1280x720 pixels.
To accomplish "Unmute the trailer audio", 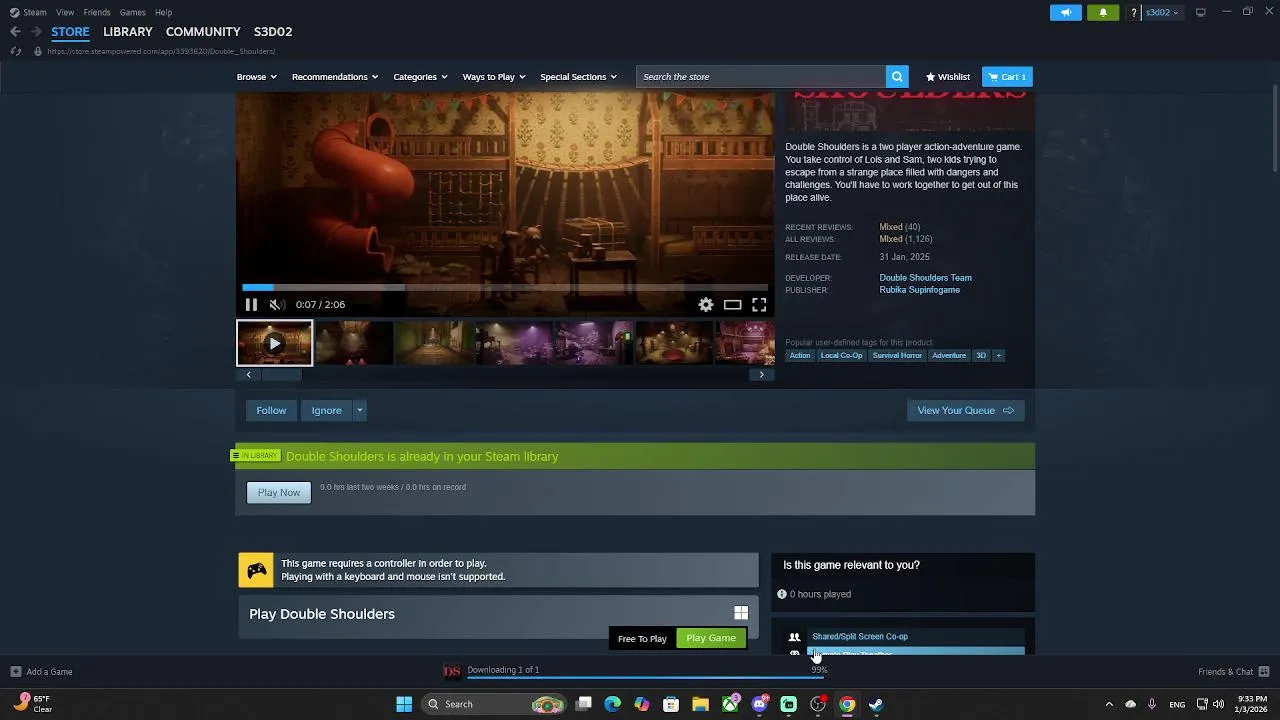I will 277,305.
